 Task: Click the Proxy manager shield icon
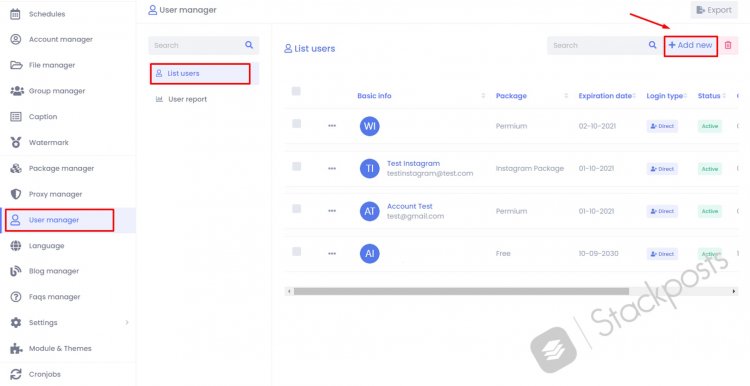coord(16,194)
